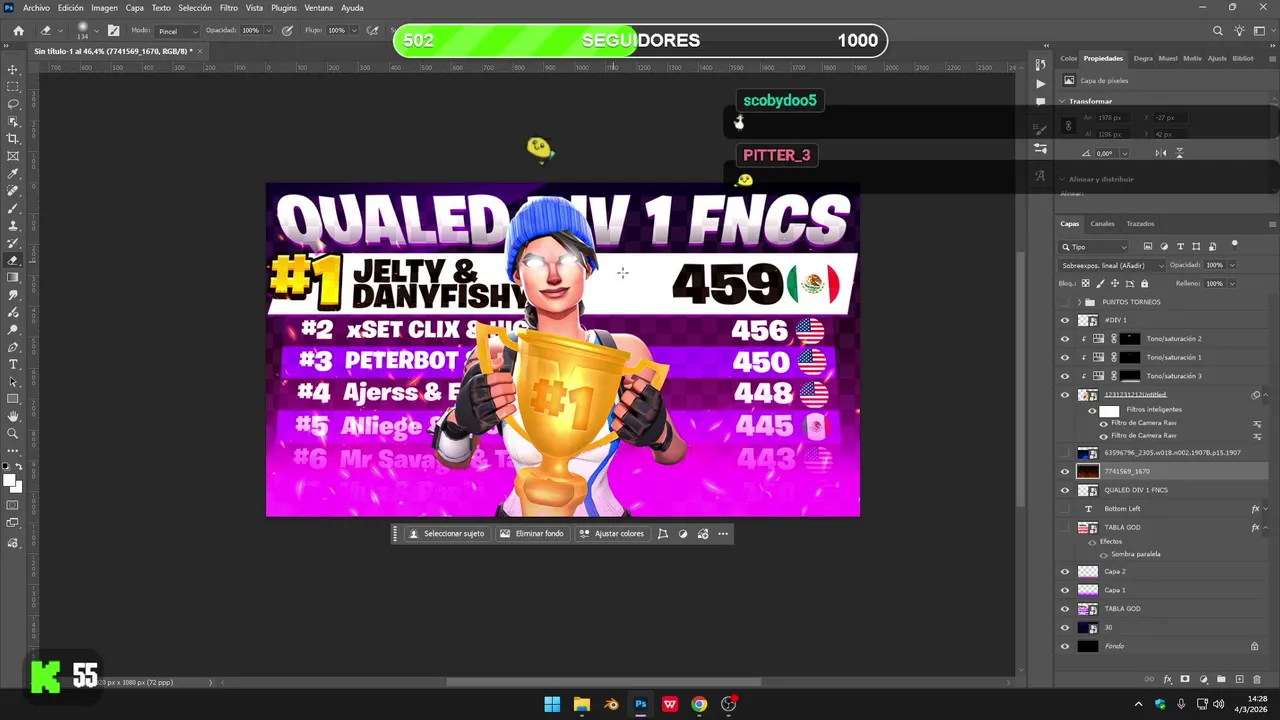Select the Zoom tool
1280x720 pixels.
coord(13,433)
